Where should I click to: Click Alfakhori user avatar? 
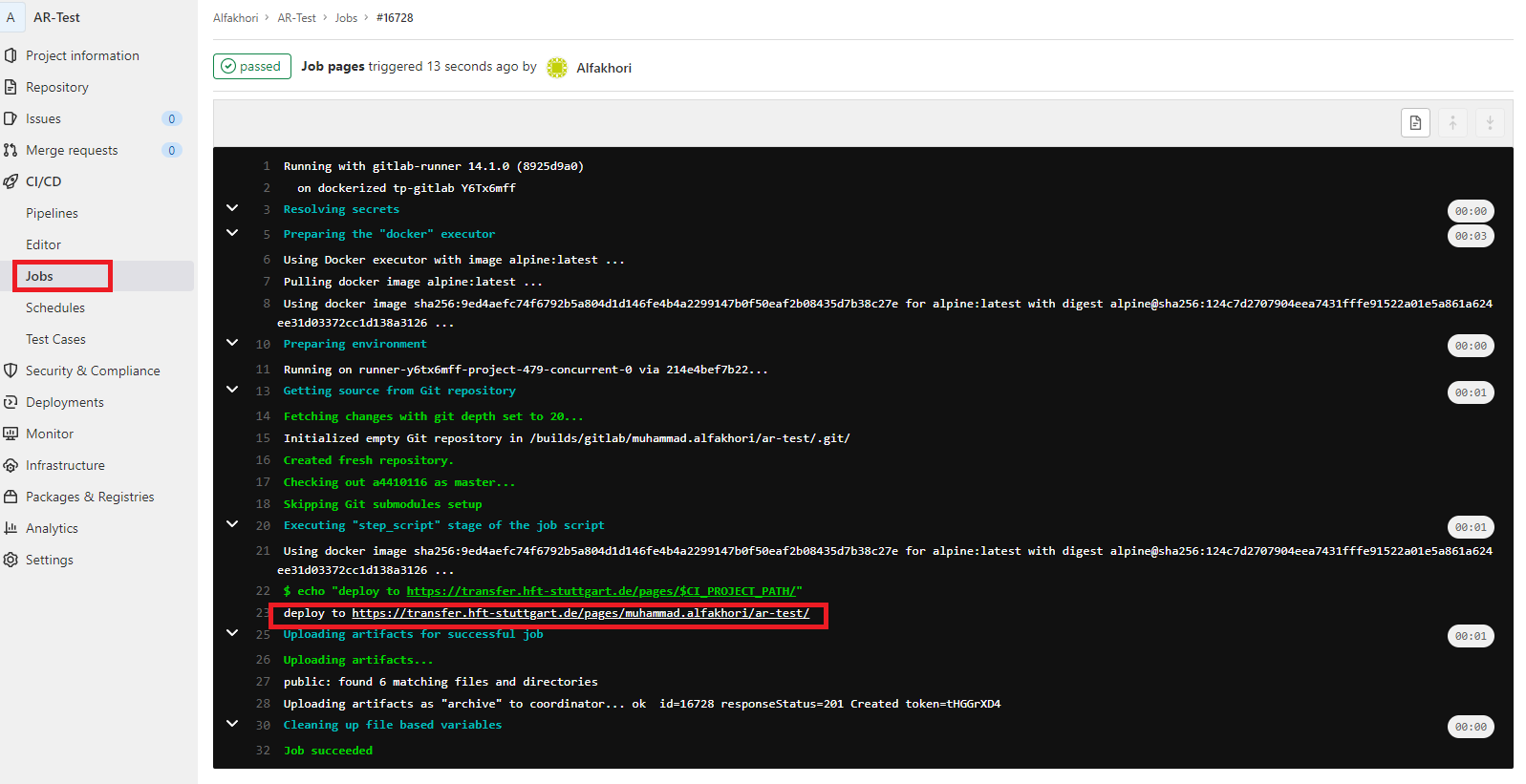[557, 68]
